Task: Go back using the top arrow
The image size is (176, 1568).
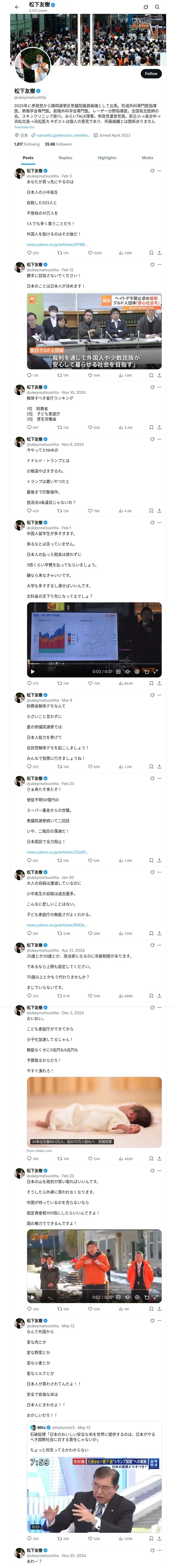Action: click(x=17, y=7)
